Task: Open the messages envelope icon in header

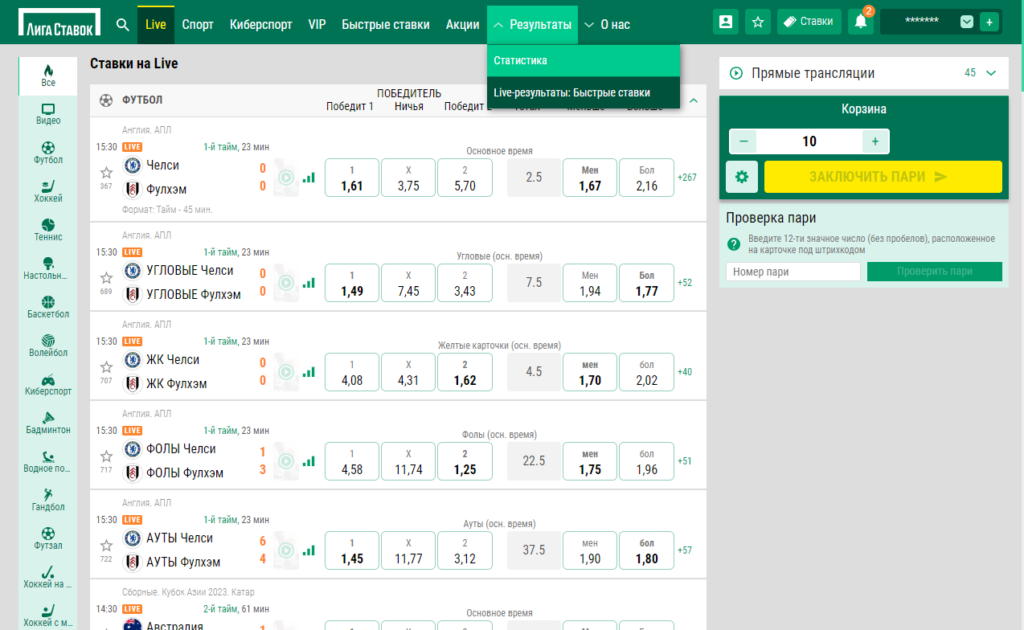Action: click(x=967, y=22)
